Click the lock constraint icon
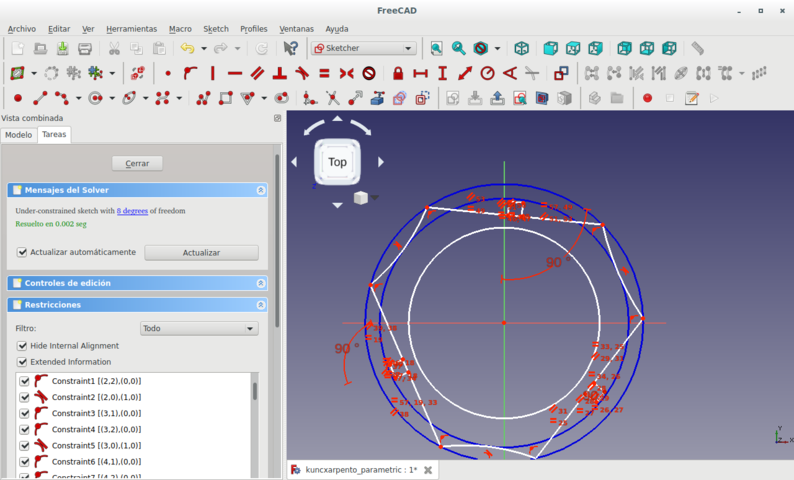The image size is (794, 480). (x=398, y=73)
